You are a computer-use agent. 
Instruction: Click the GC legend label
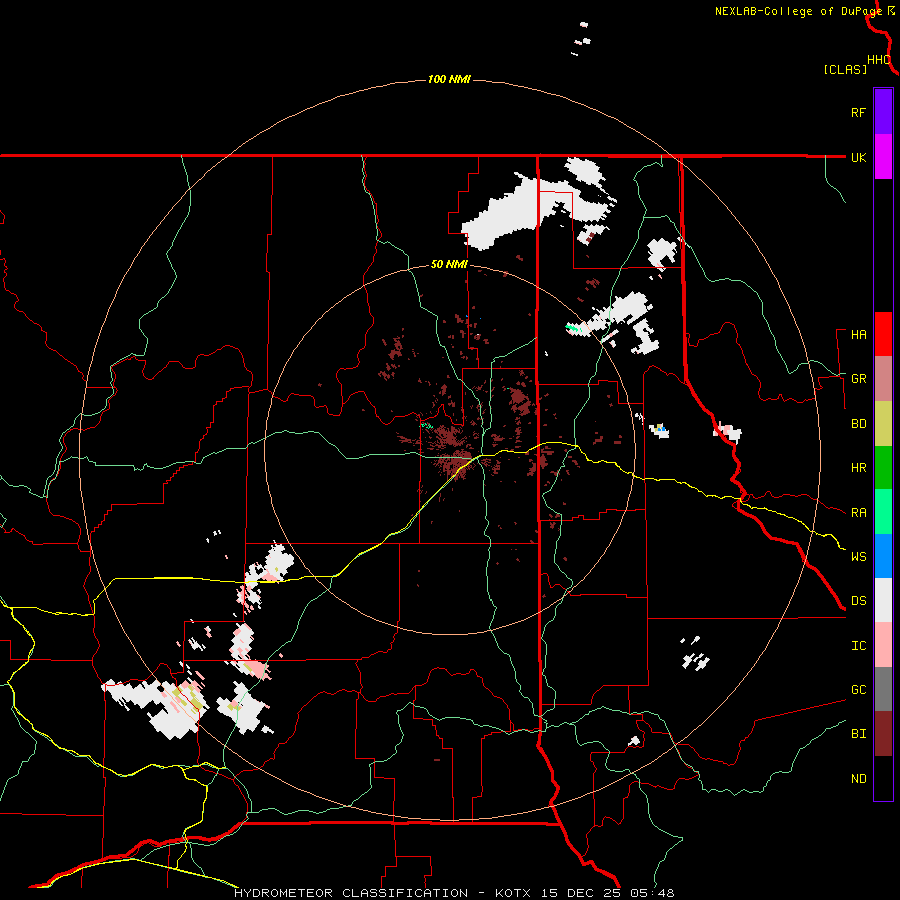(858, 690)
